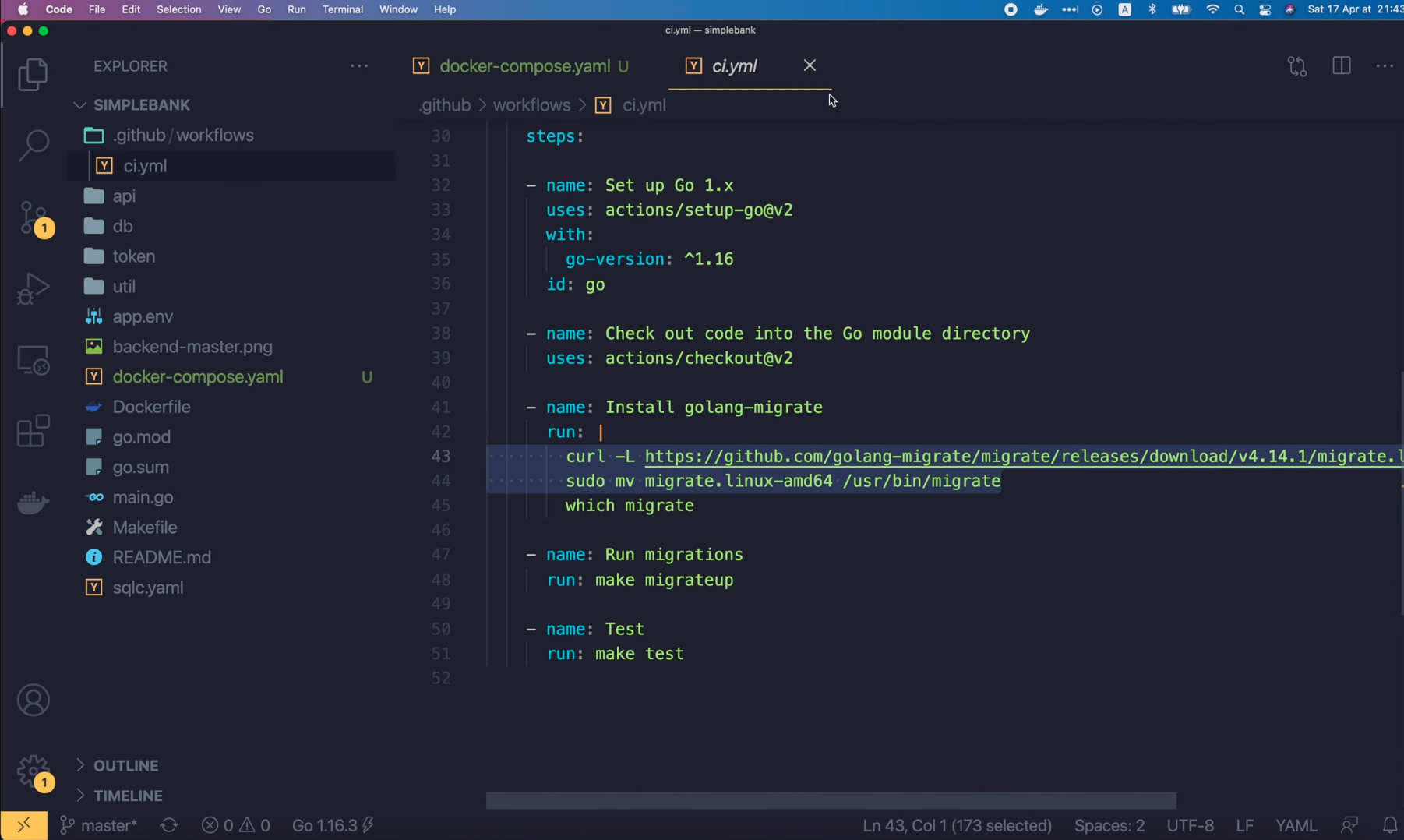The width and height of the screenshot is (1404, 840).
Task: Open the Terminal menu
Action: (x=343, y=9)
